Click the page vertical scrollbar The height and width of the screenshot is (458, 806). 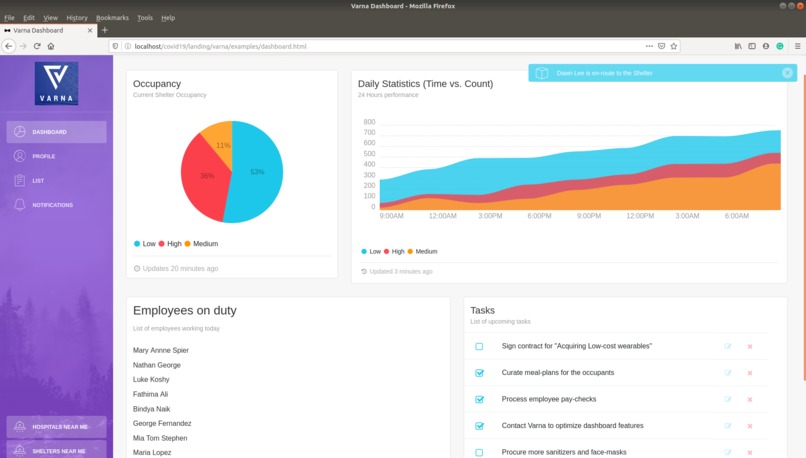click(x=803, y=226)
